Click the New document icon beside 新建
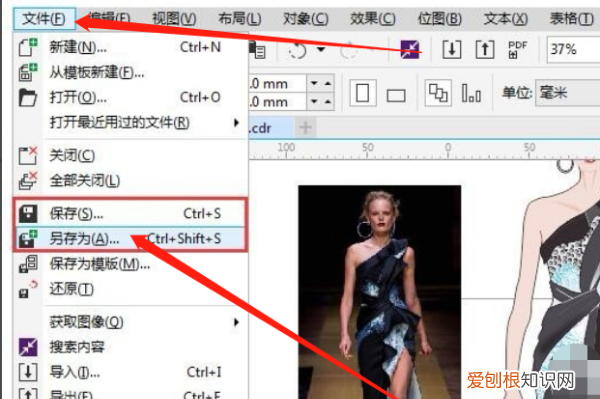This screenshot has height=399, width=600. [28, 47]
